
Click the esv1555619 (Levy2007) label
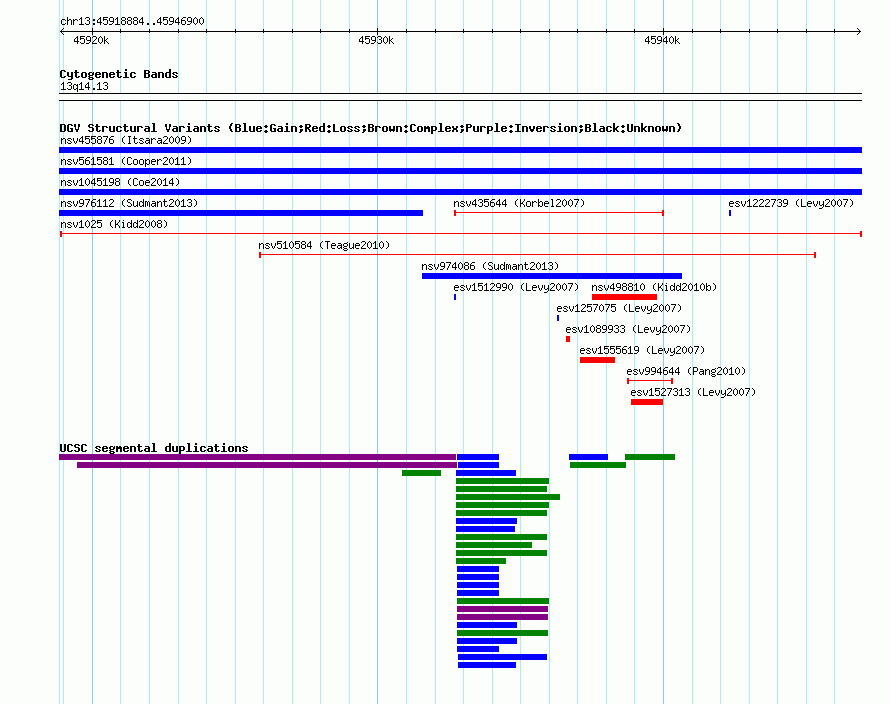pyautogui.click(x=642, y=350)
